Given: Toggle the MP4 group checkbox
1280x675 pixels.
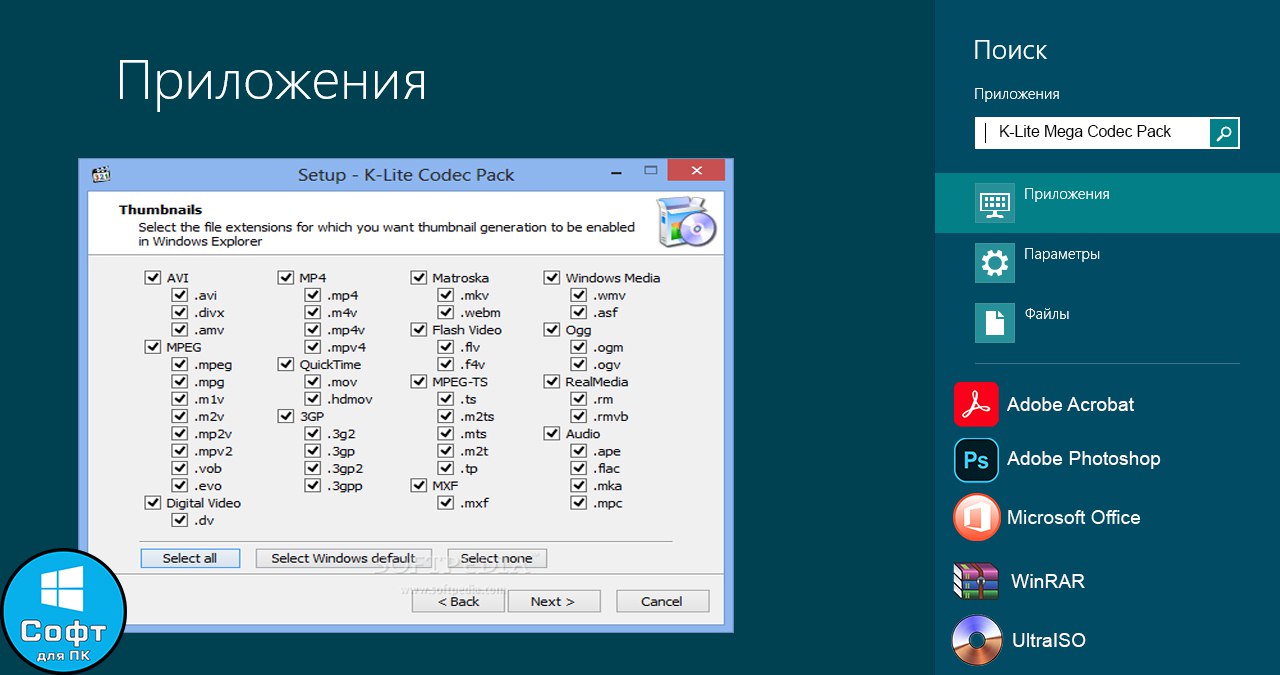Looking at the screenshot, I should point(286,278).
